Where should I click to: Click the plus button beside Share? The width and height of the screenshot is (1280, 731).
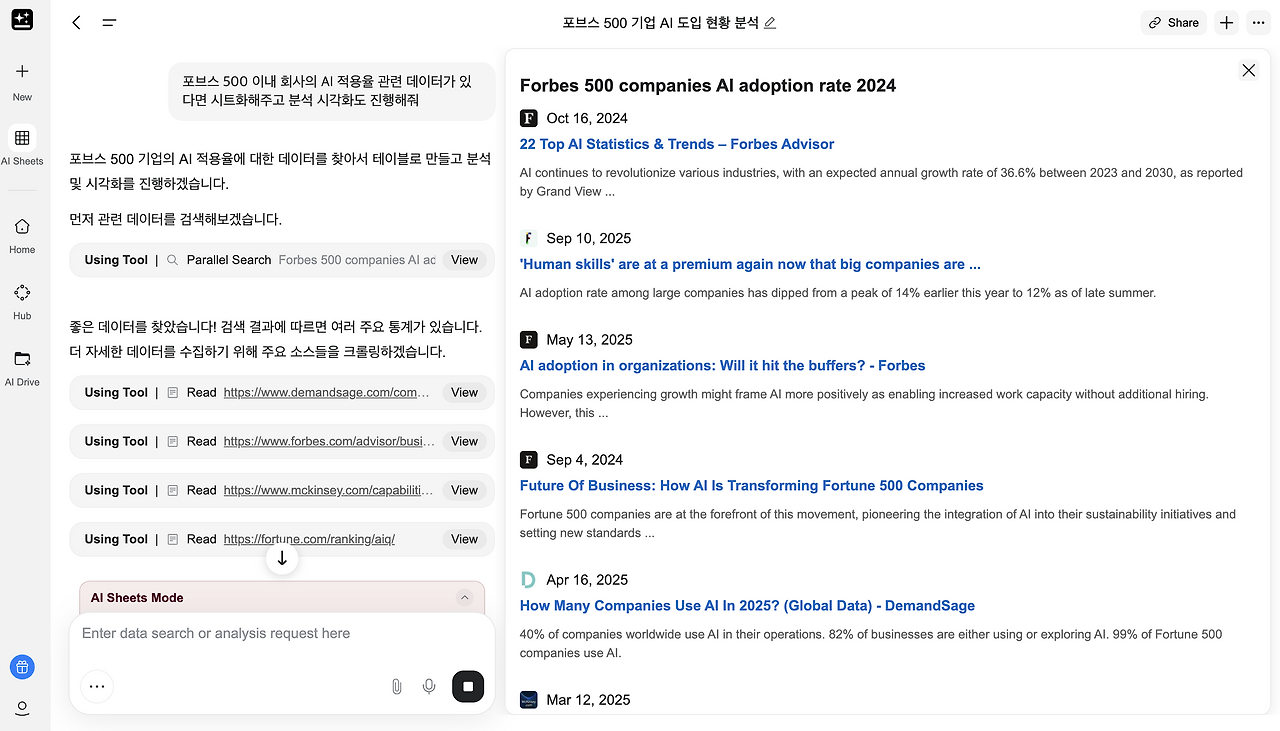click(x=1227, y=22)
